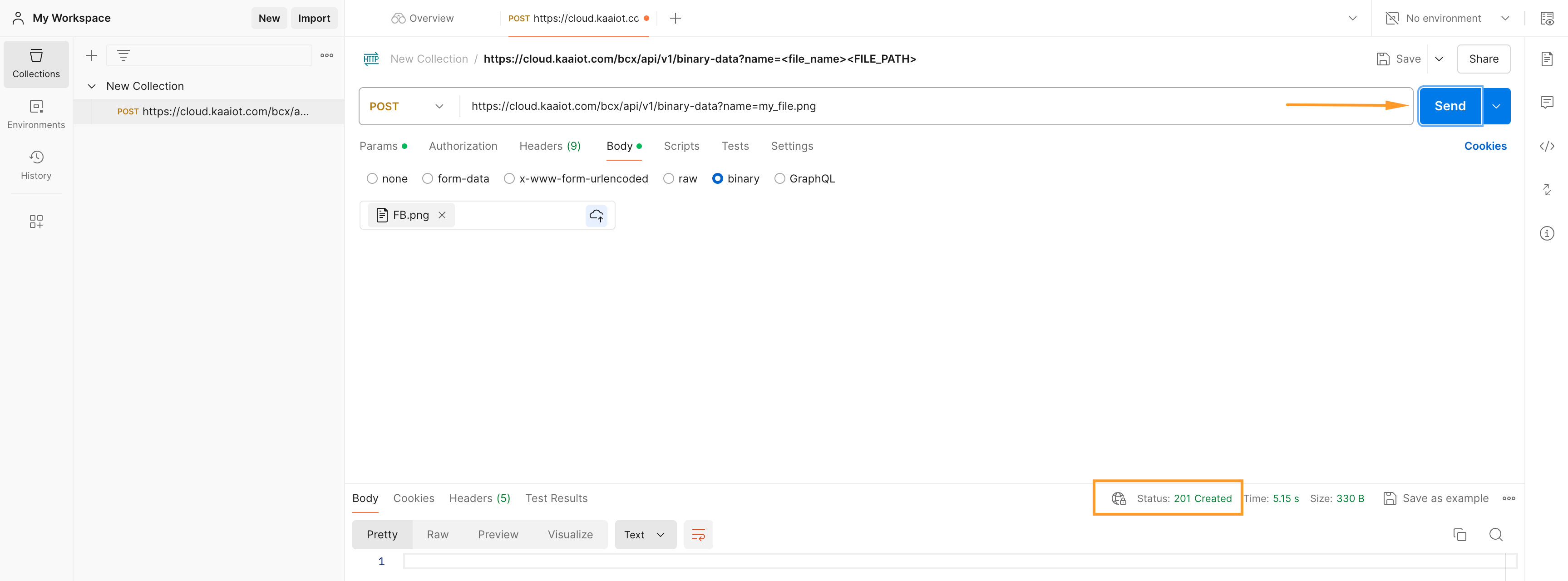Open the Test Results tab

pyautogui.click(x=557, y=498)
